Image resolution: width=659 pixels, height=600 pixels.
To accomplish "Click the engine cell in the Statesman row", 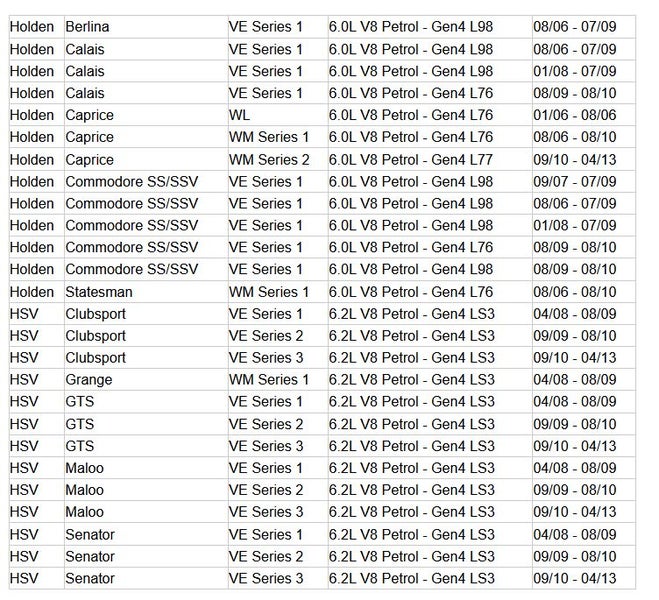I will (410, 291).
